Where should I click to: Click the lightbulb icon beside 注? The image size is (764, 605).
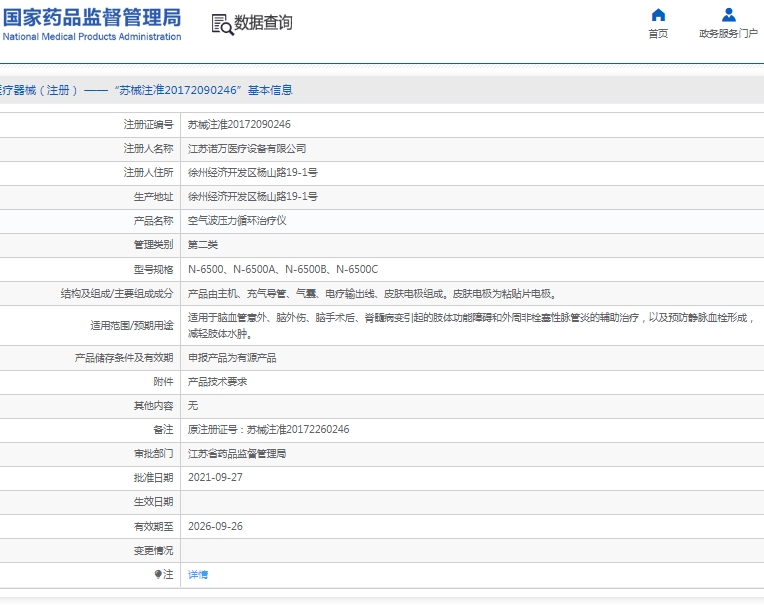pos(158,574)
